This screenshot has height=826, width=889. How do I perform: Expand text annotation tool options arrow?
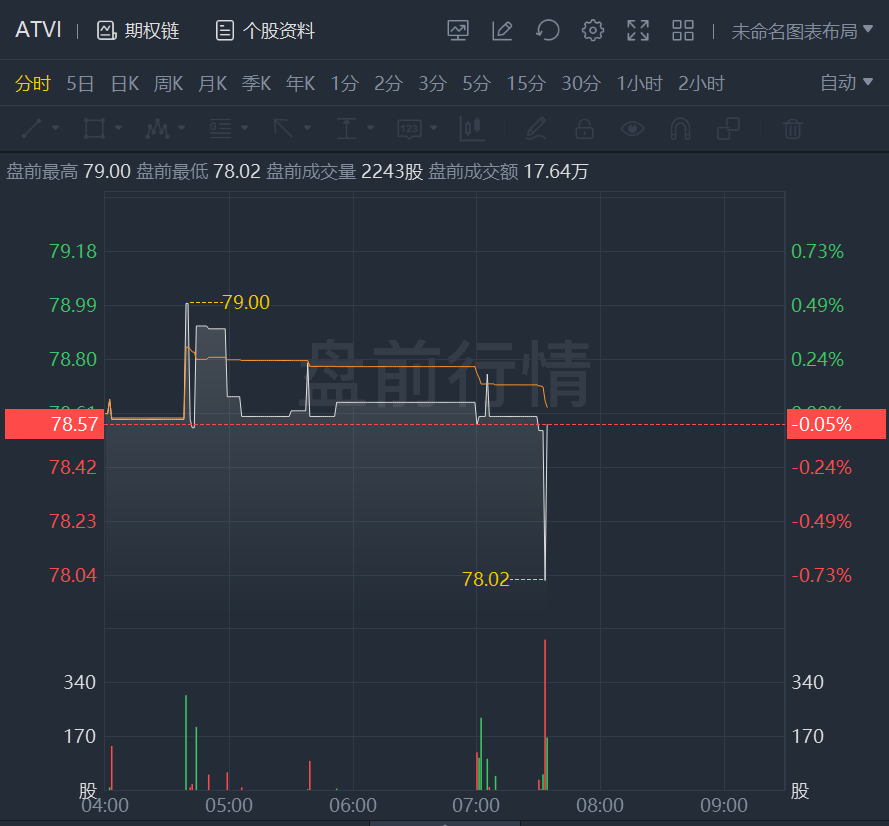pyautogui.click(x=370, y=128)
